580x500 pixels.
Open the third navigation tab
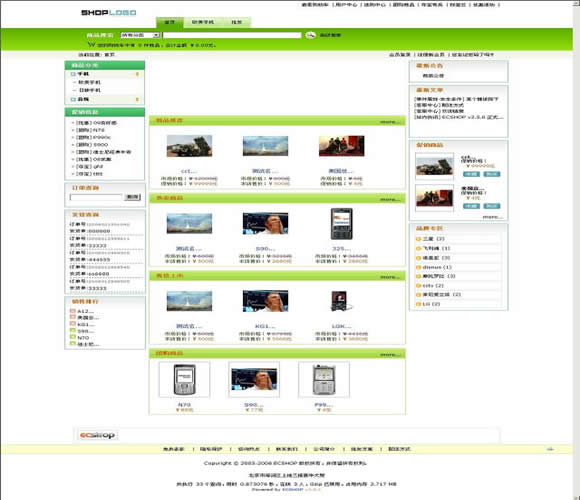pyautogui.click(x=236, y=22)
